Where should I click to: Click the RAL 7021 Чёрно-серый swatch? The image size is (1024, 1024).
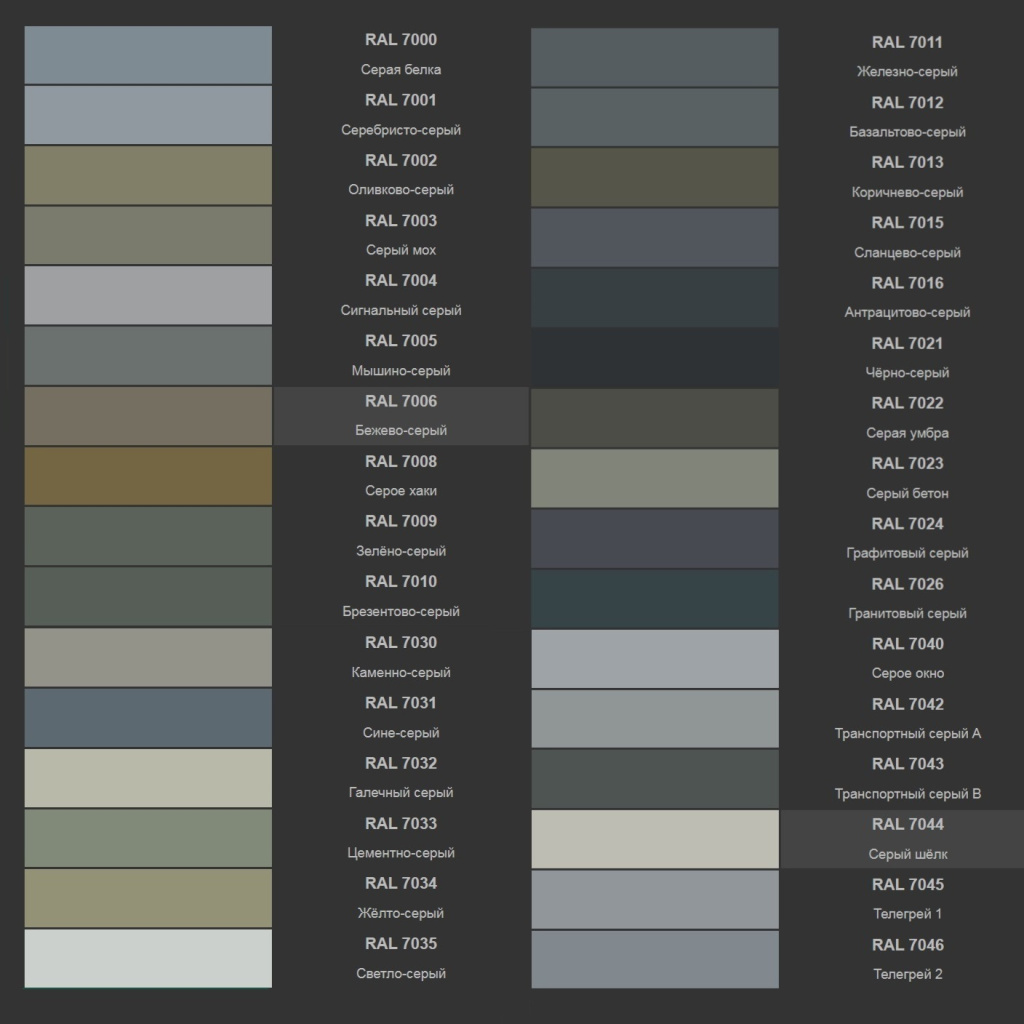tap(654, 358)
